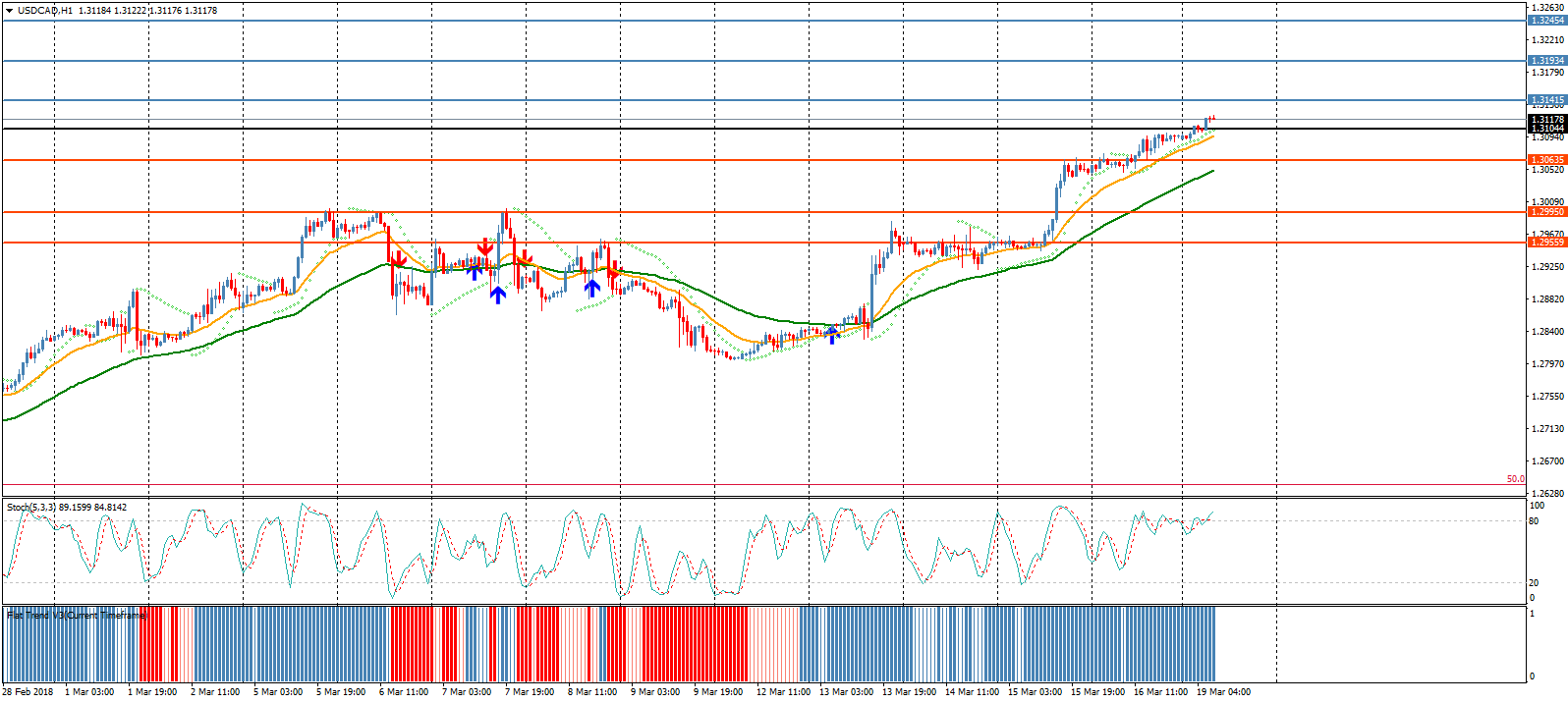Click the Flat Trend V3 indicator label
This screenshot has width=1568, height=703.
point(76,616)
